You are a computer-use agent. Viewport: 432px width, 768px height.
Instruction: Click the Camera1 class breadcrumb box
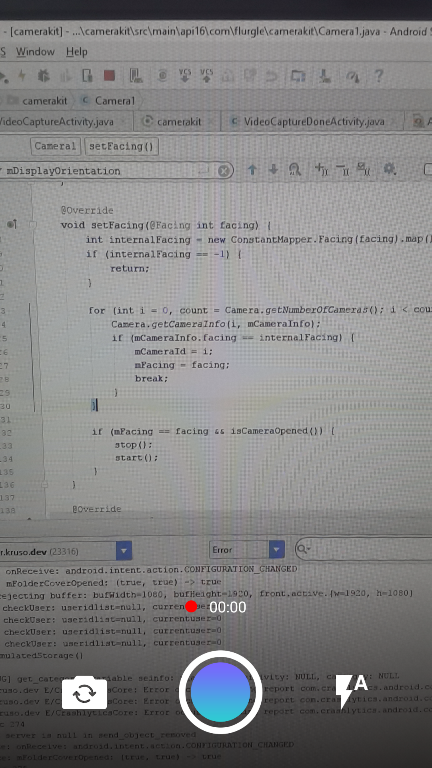coord(55,146)
